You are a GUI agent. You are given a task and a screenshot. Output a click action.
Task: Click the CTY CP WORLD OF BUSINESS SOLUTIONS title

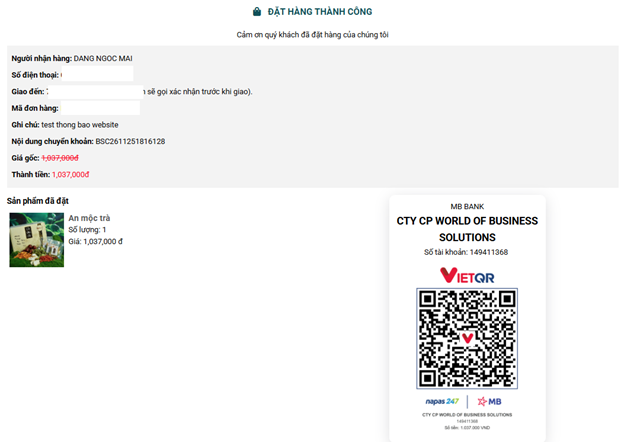tap(467, 229)
